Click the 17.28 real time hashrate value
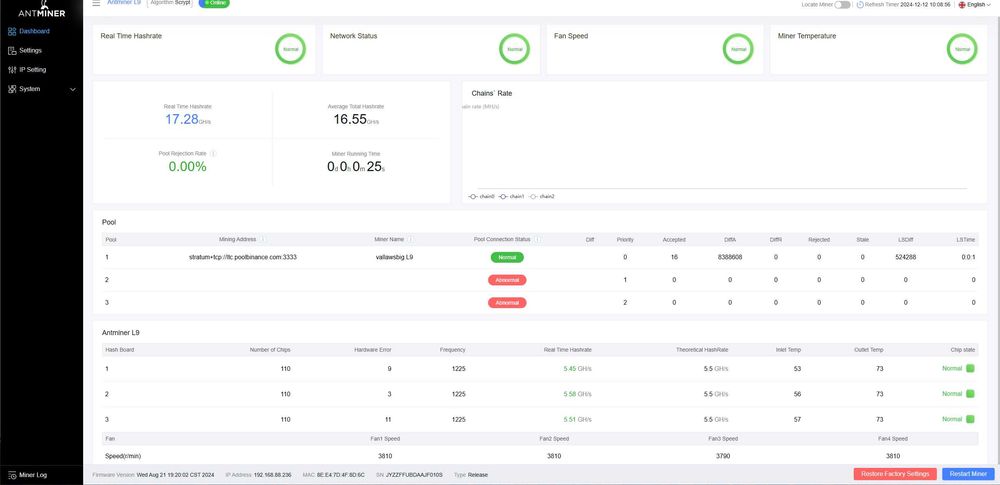This screenshot has width=1000, height=485. tap(182, 119)
